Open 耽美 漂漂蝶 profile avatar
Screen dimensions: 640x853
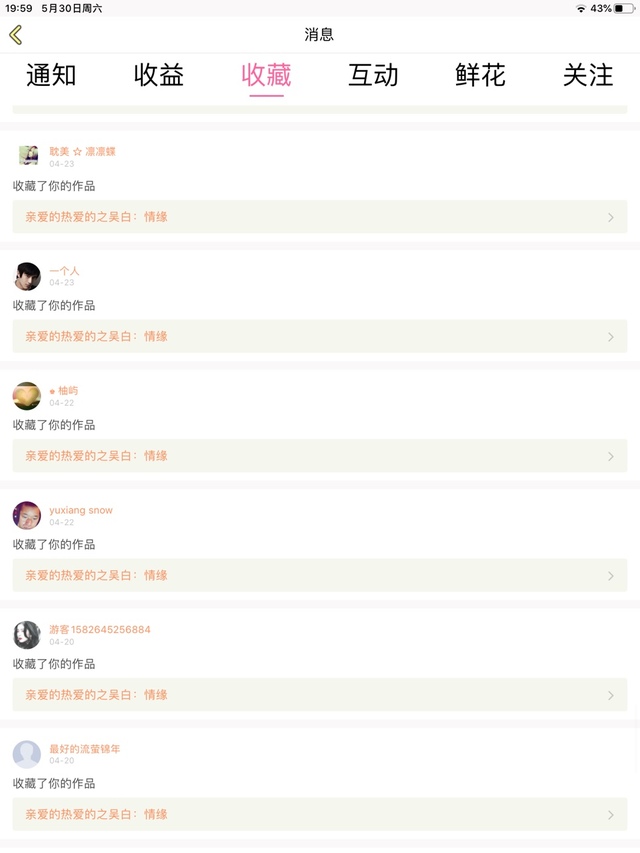pos(28,155)
